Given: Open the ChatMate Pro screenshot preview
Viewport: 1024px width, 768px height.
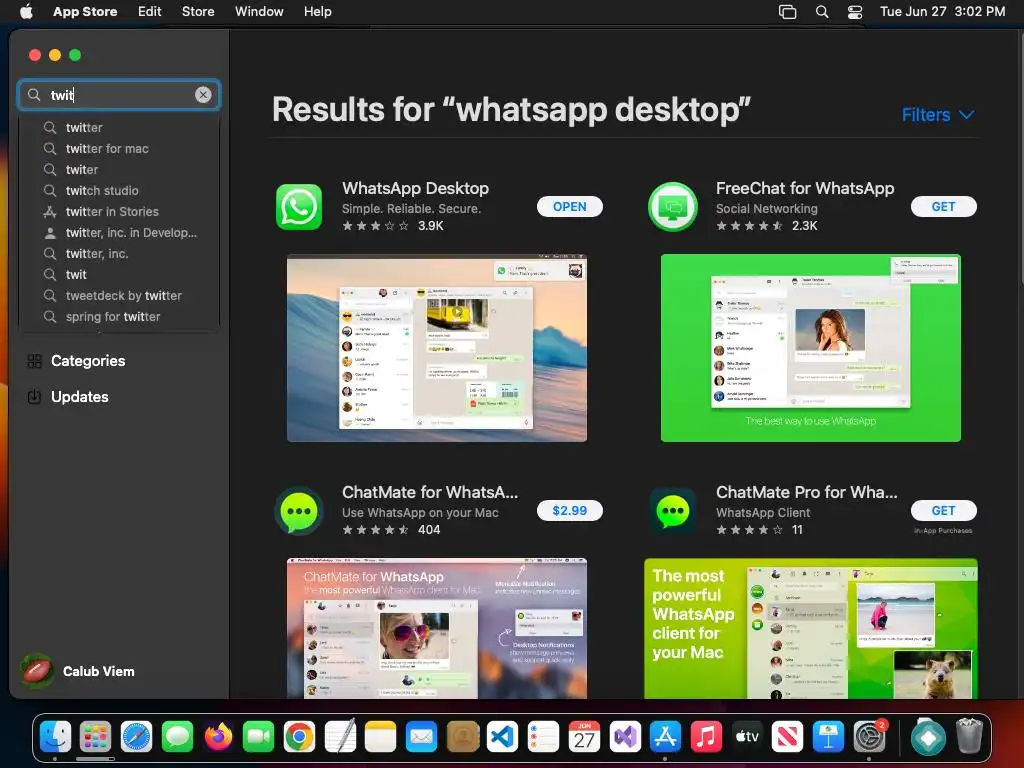Looking at the screenshot, I should [810, 628].
